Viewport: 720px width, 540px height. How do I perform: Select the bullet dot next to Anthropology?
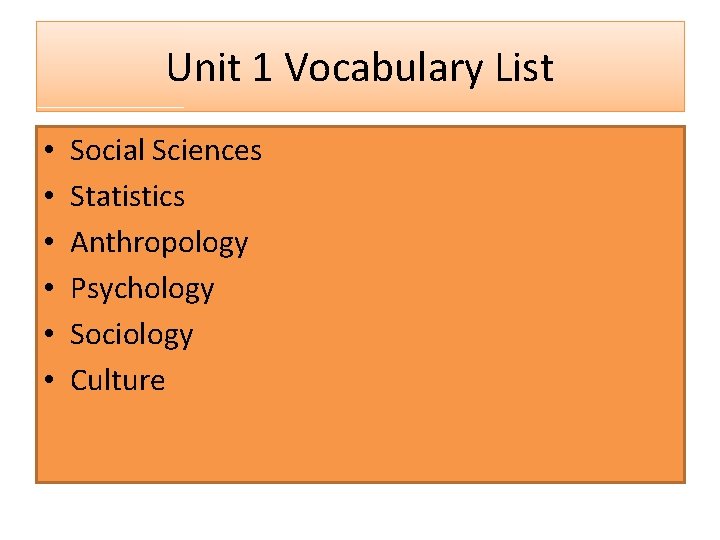48,244
